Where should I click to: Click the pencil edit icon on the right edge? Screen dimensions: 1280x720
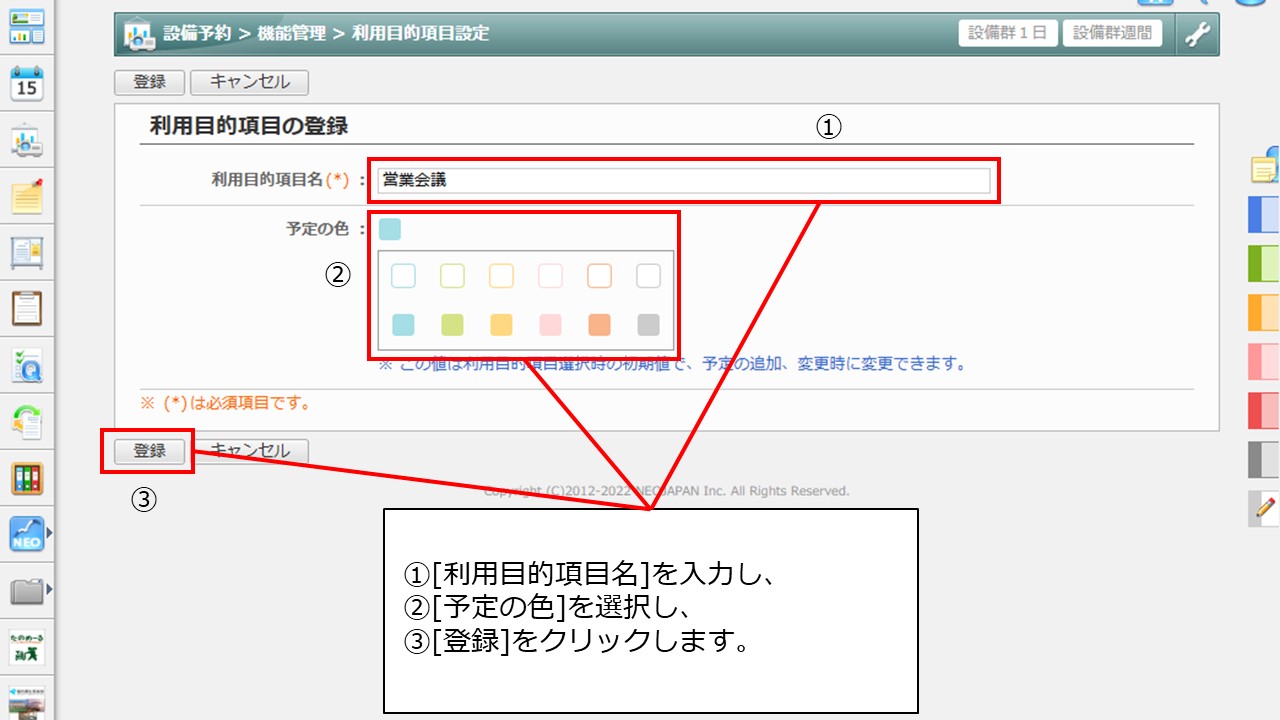(1264, 509)
